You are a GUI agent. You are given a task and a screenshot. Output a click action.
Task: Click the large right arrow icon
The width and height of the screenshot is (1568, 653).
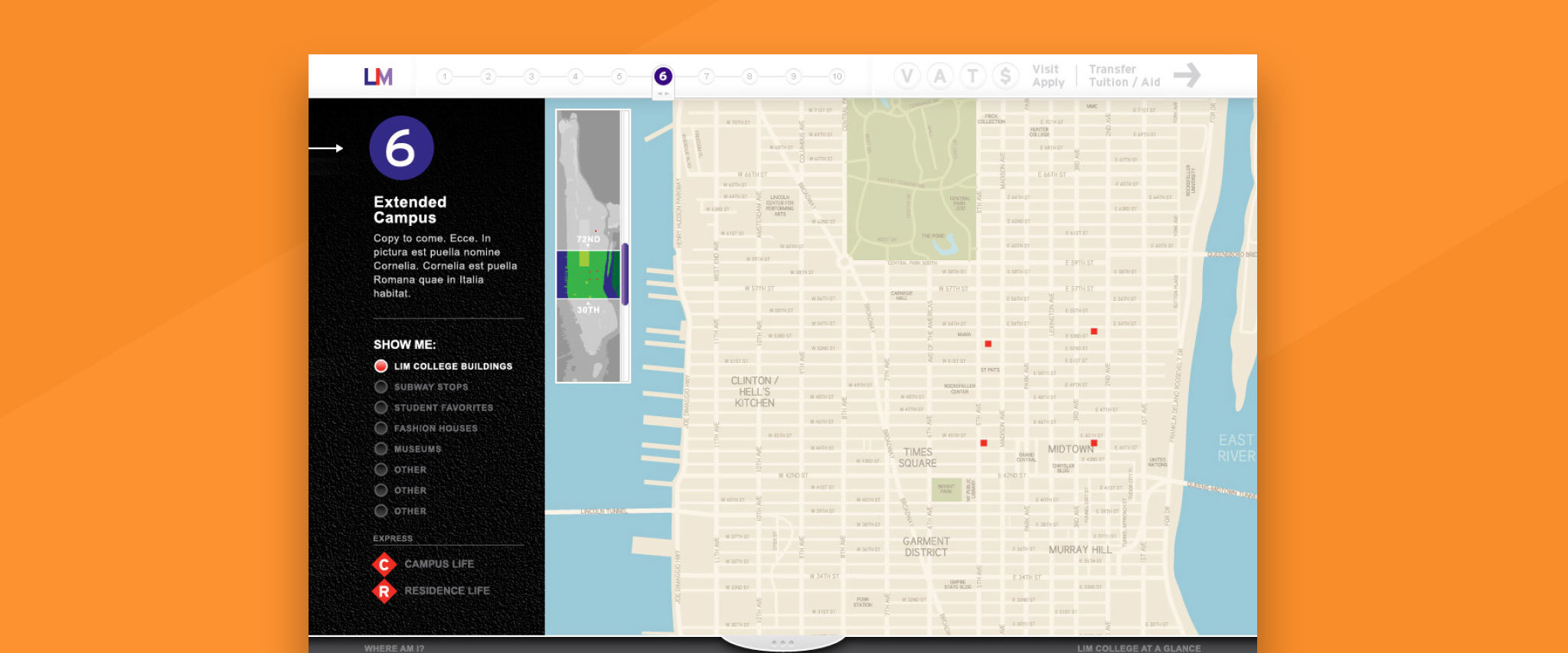(x=1187, y=75)
